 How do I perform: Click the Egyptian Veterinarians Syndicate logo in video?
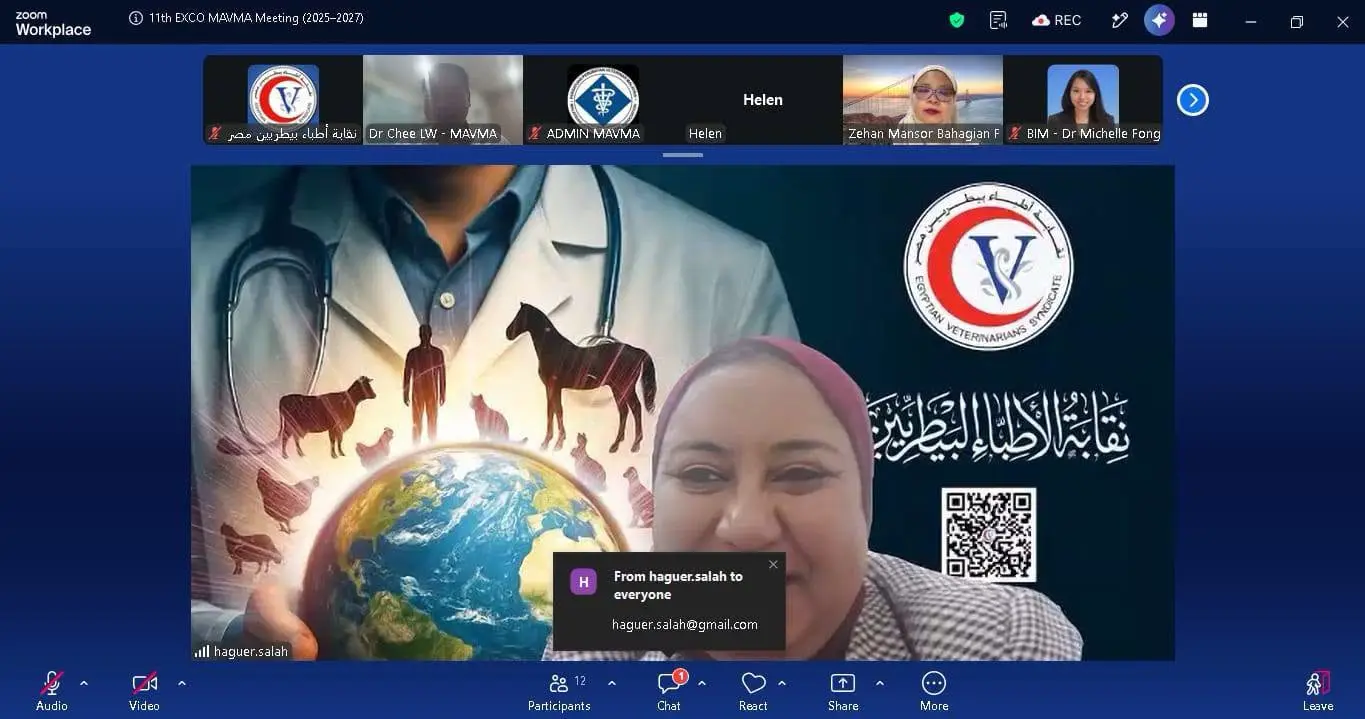click(988, 266)
